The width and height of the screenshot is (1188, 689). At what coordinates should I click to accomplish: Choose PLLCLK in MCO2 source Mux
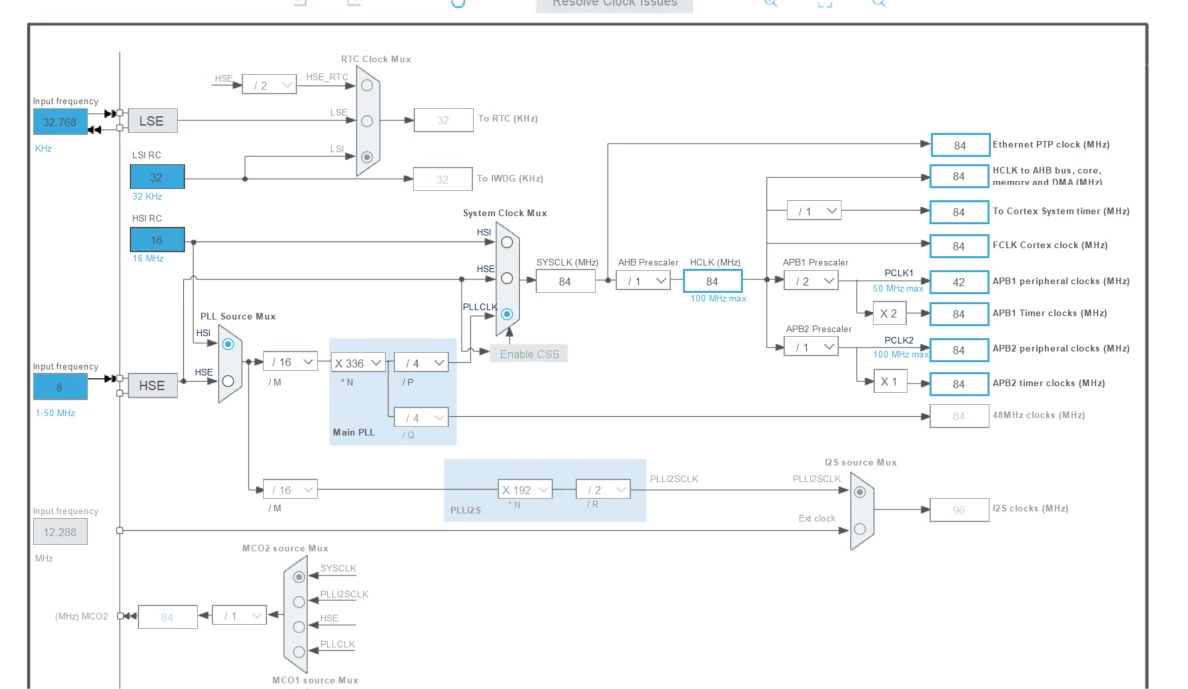299,652
